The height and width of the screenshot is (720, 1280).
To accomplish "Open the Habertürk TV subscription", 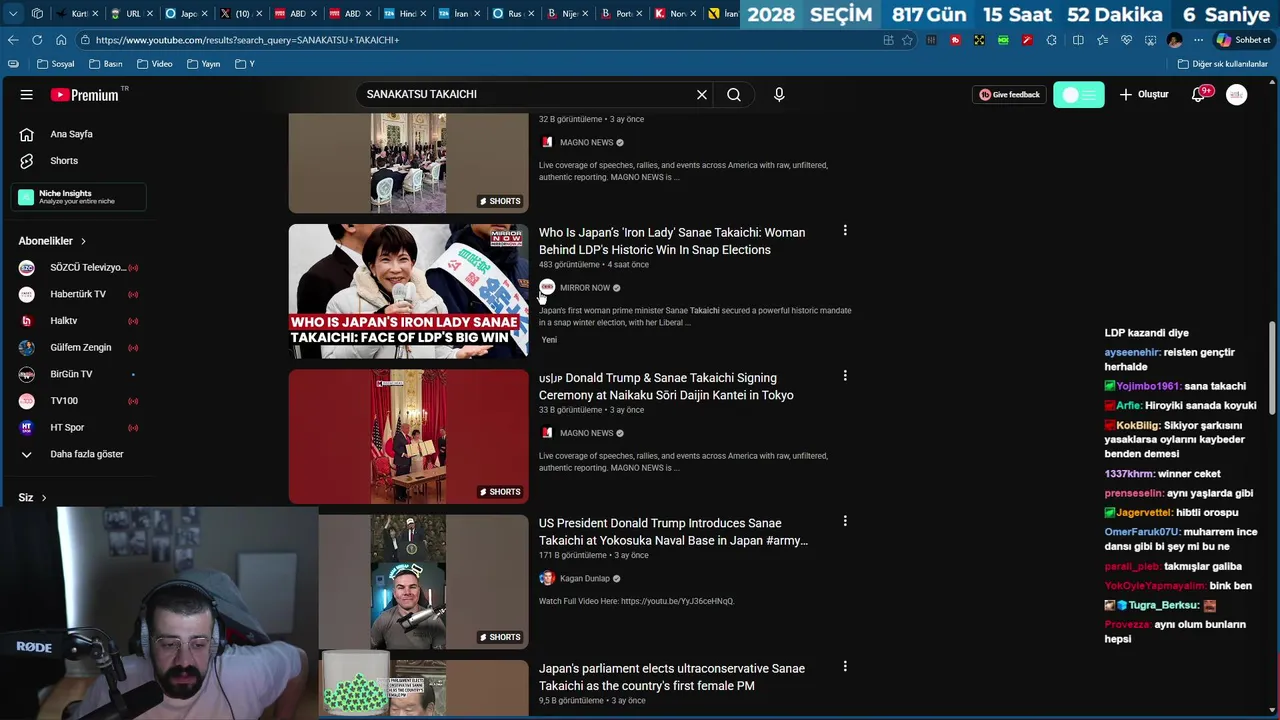I will click(77, 294).
